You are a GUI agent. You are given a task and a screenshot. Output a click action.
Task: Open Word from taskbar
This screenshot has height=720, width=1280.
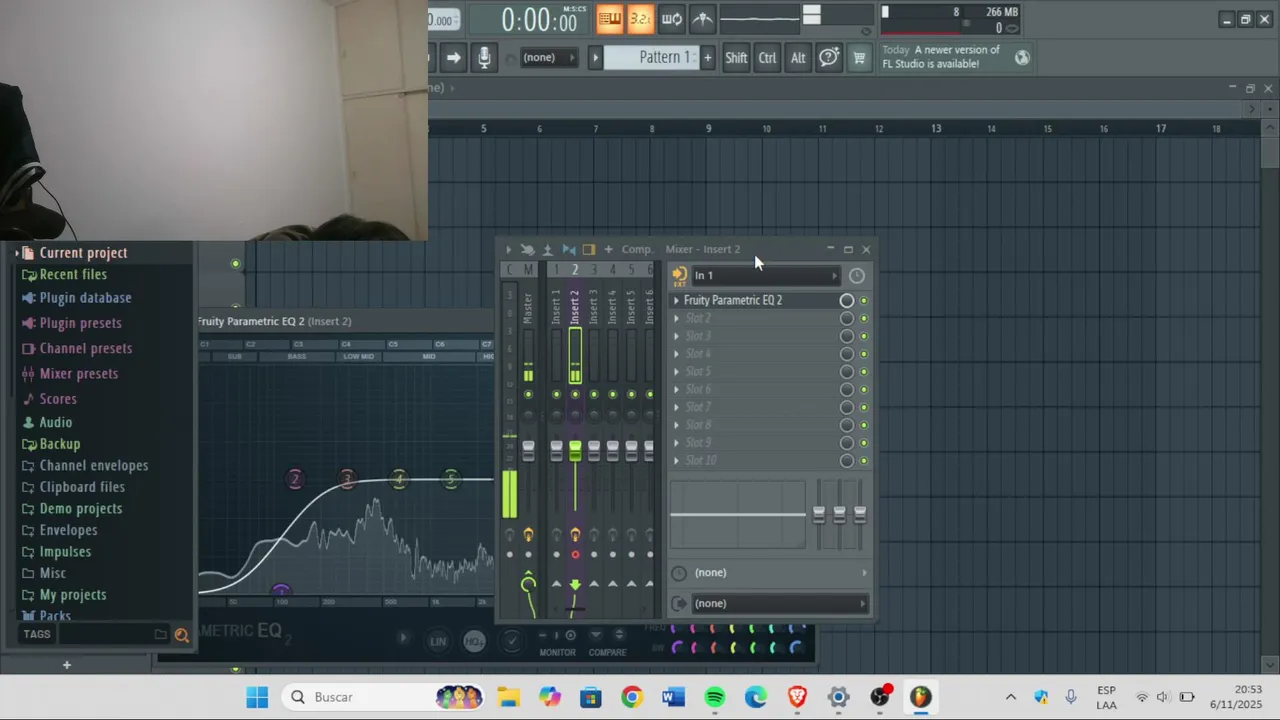(x=673, y=697)
